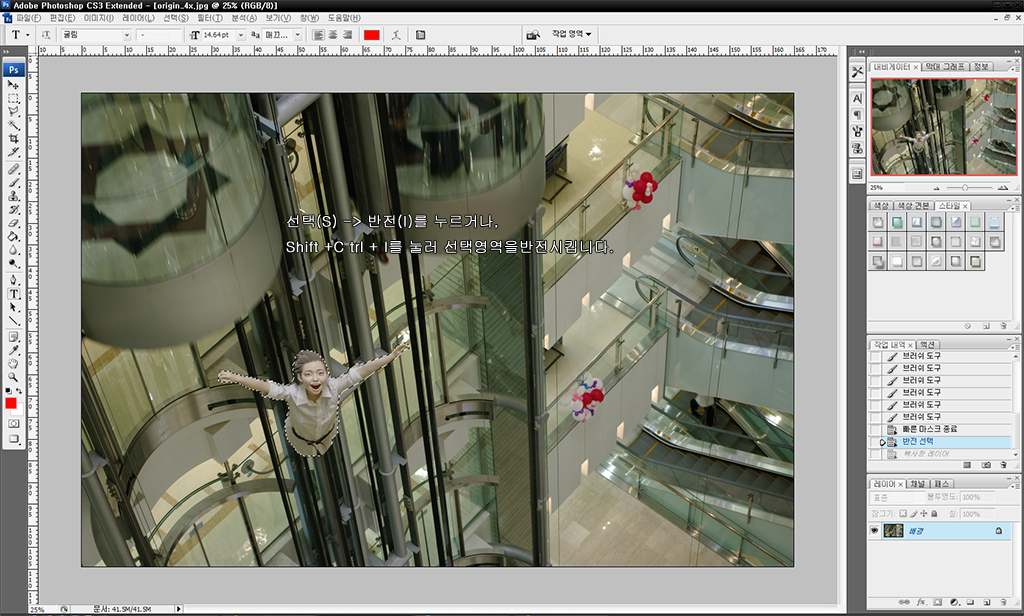Align text right in options bar
1024x616 pixels.
point(347,35)
